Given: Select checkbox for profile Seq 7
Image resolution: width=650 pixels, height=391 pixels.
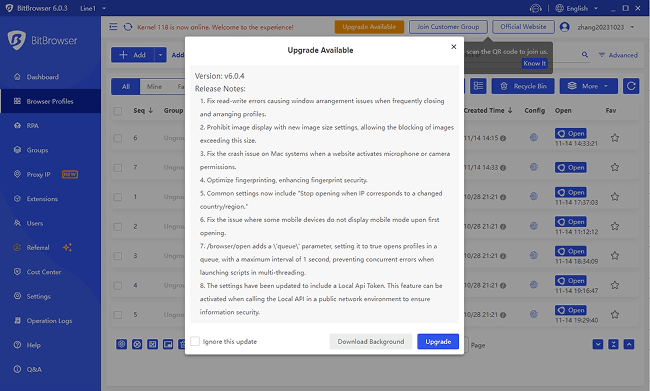Looking at the screenshot, I should tap(118, 168).
